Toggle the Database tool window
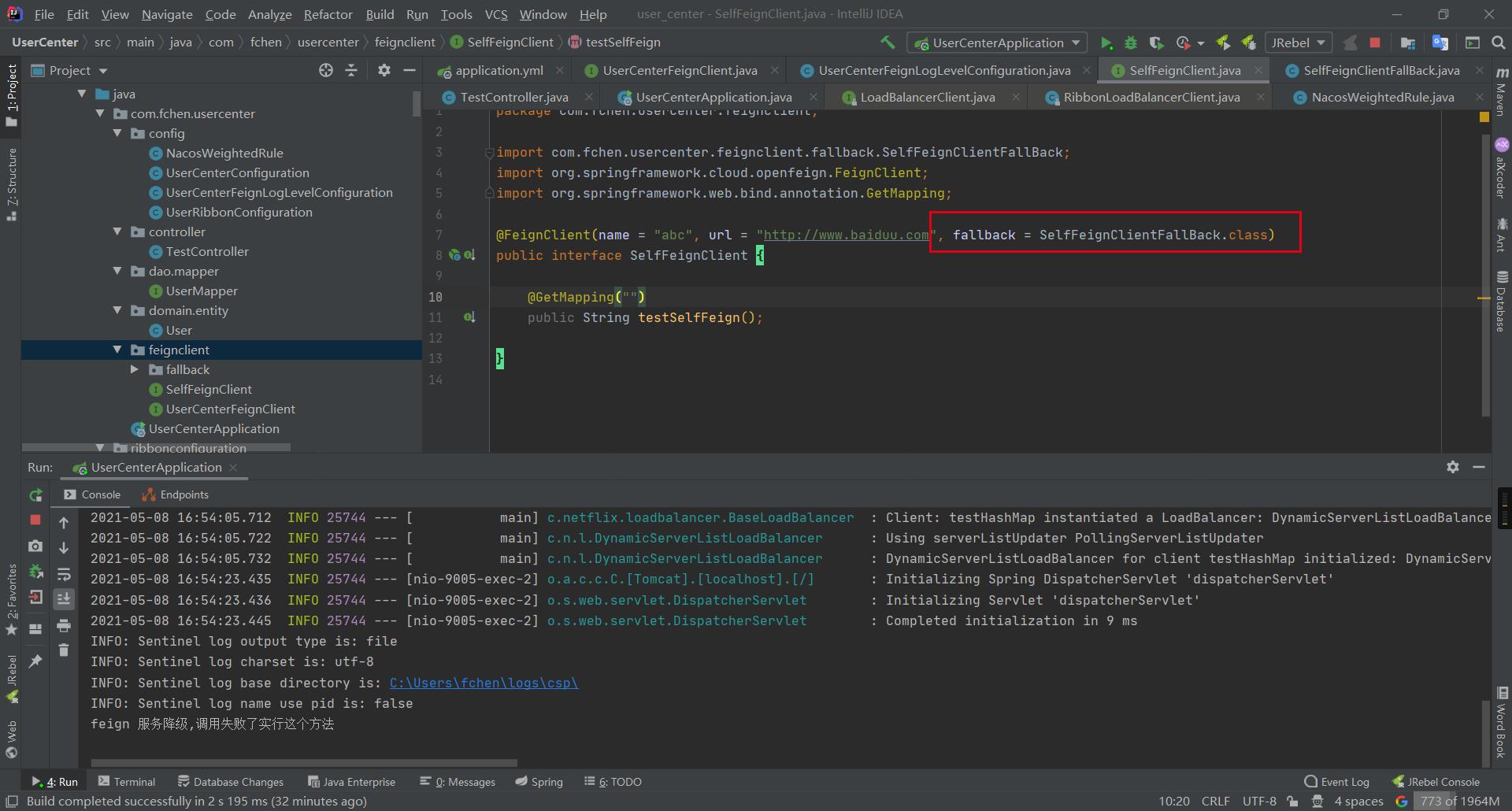Screen dimensions: 1512x811 tap(1502, 302)
